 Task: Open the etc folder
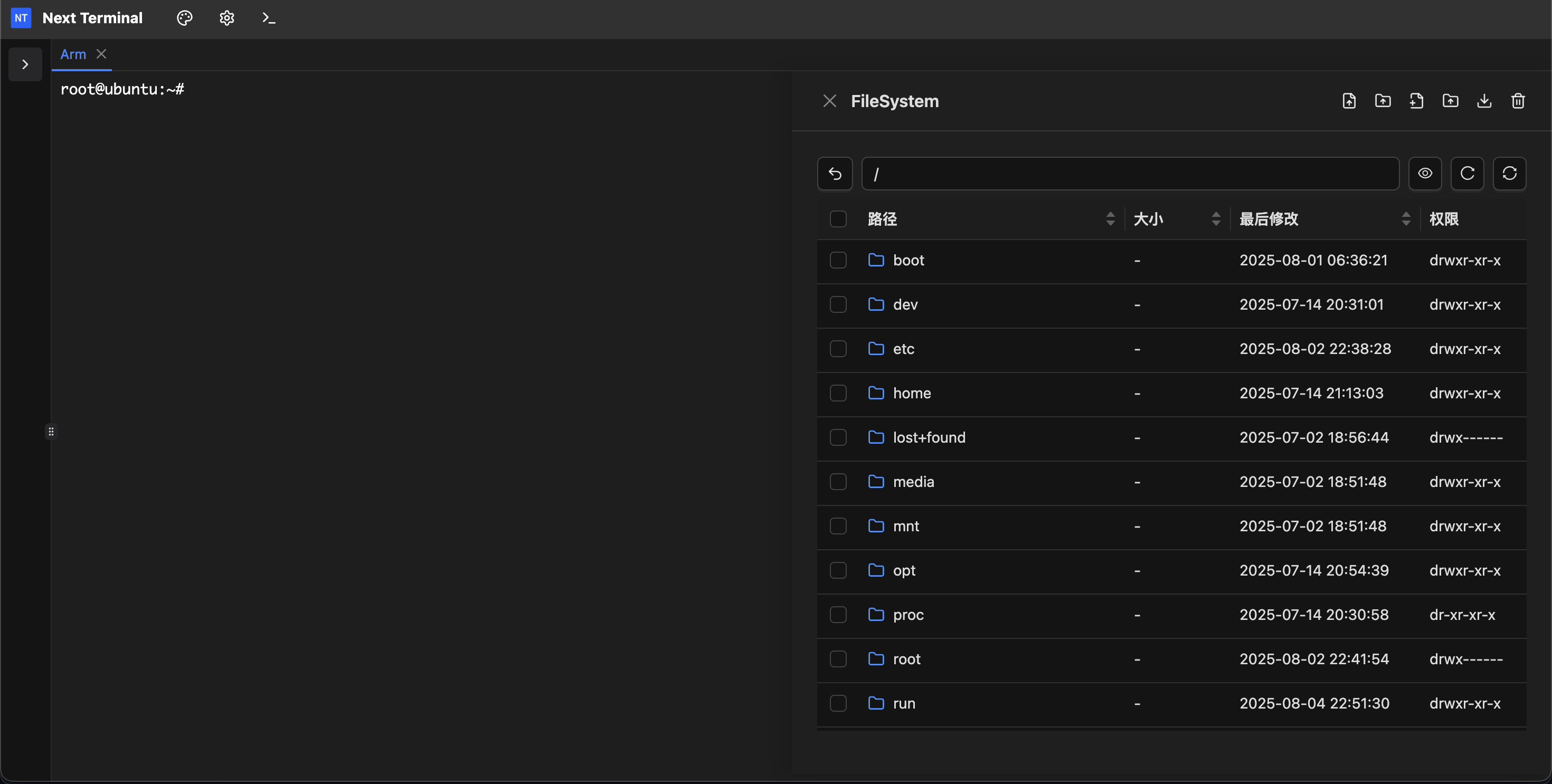(x=903, y=349)
